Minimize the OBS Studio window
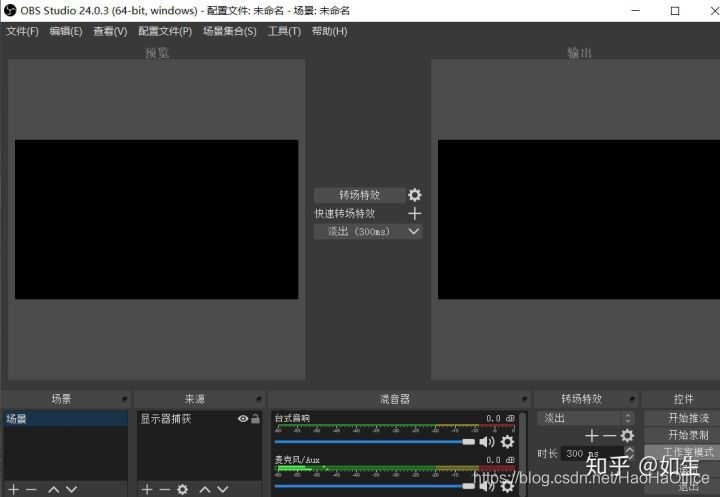This screenshot has height=497, width=720. point(636,11)
